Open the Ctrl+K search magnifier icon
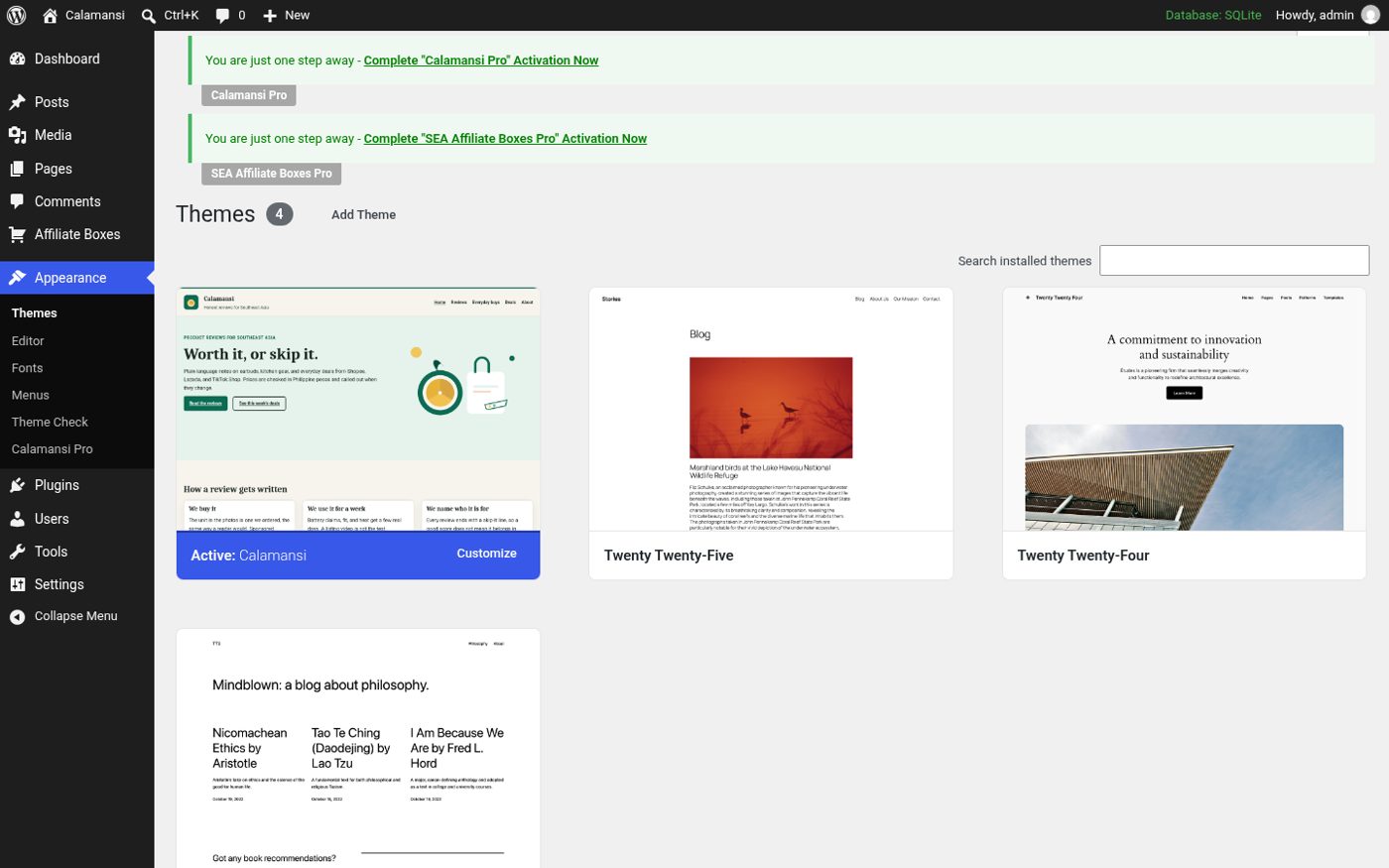 (x=149, y=16)
